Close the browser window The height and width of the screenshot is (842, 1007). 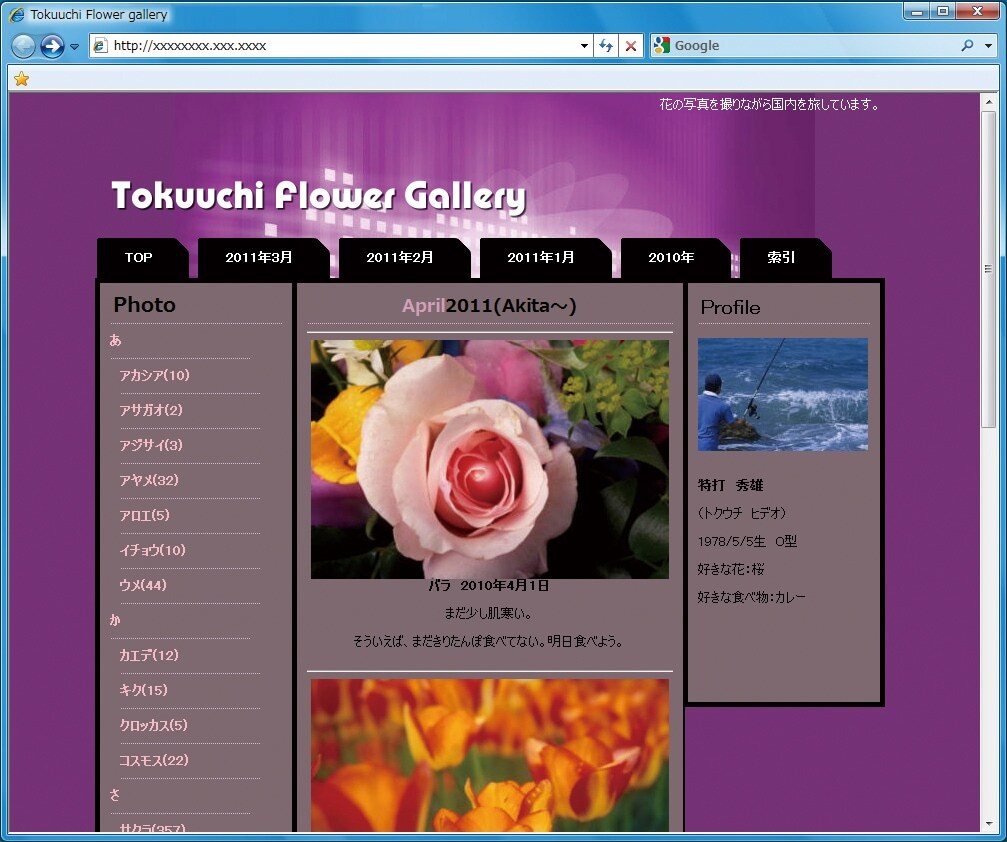coord(977,12)
